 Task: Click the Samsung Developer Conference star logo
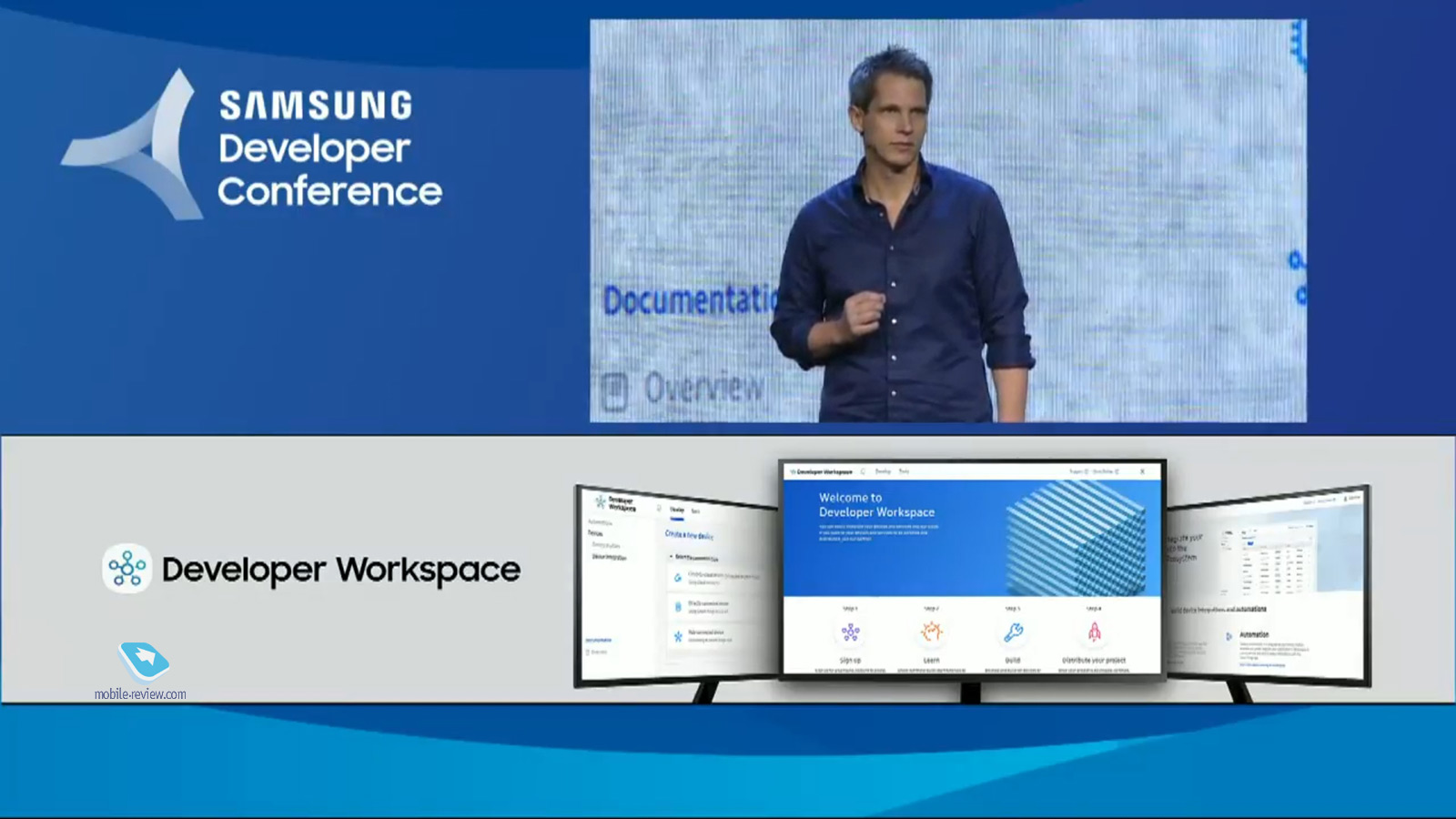tap(133, 146)
